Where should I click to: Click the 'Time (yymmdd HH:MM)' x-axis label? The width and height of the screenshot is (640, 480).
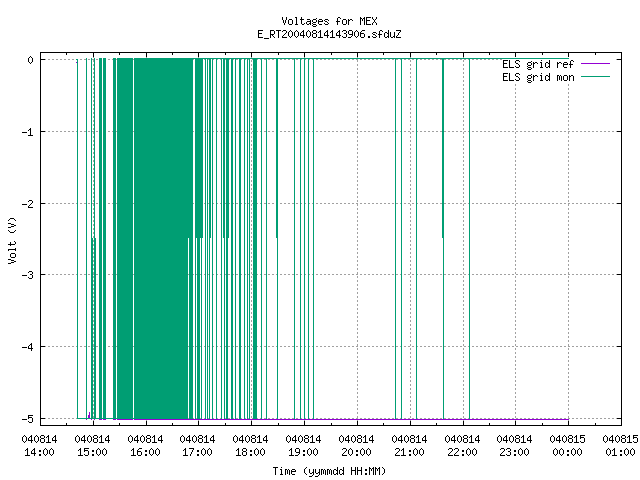coord(329,471)
